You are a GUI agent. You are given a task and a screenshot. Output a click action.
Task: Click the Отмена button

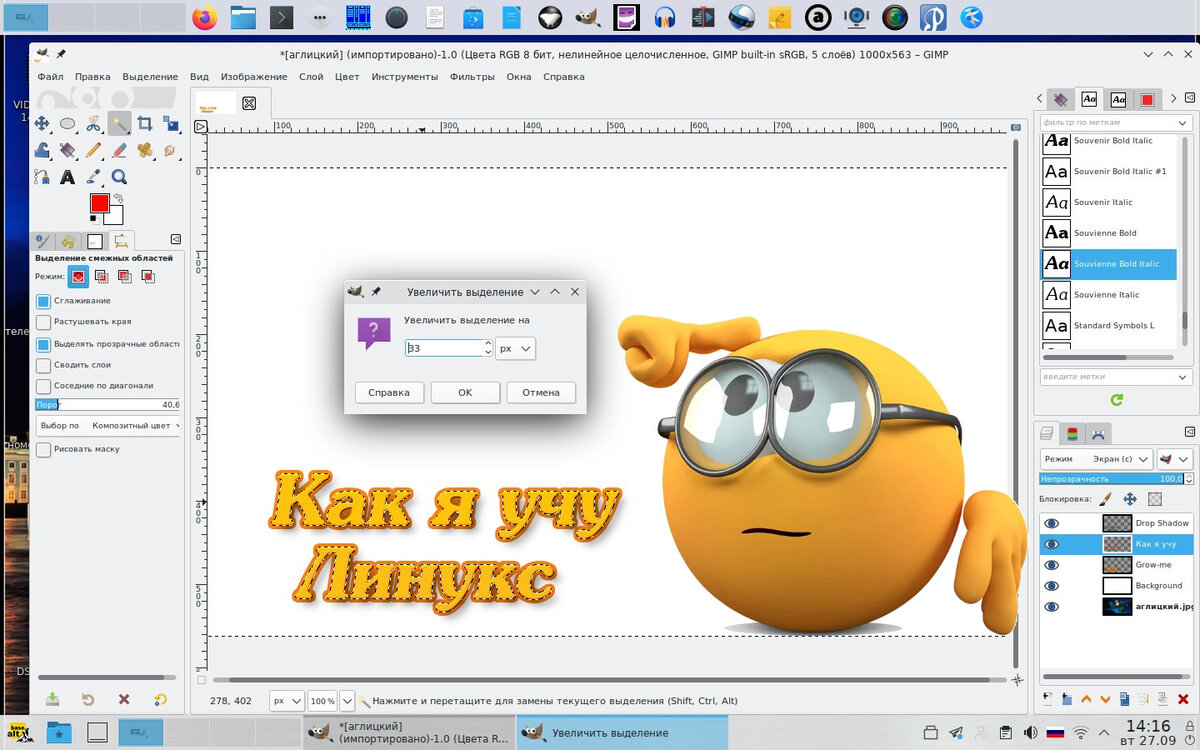[540, 393]
